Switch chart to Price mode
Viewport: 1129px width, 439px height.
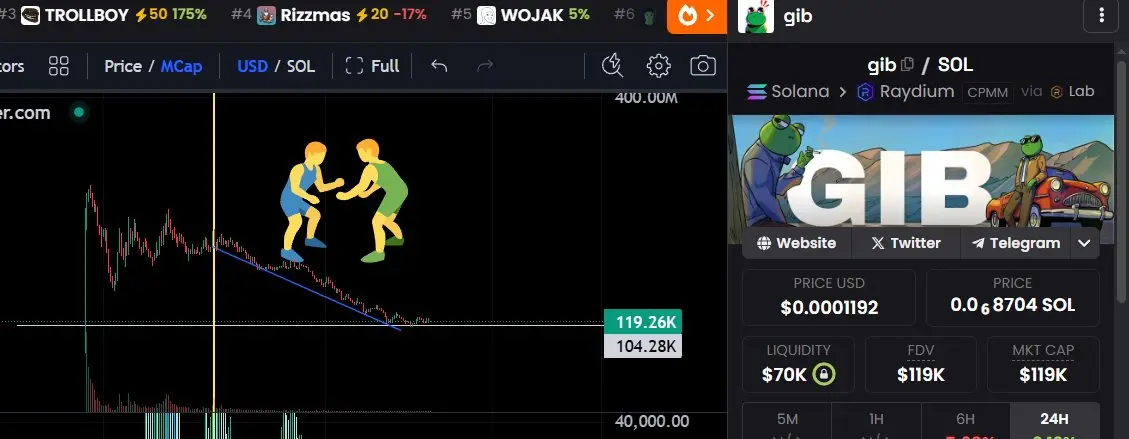coord(123,66)
